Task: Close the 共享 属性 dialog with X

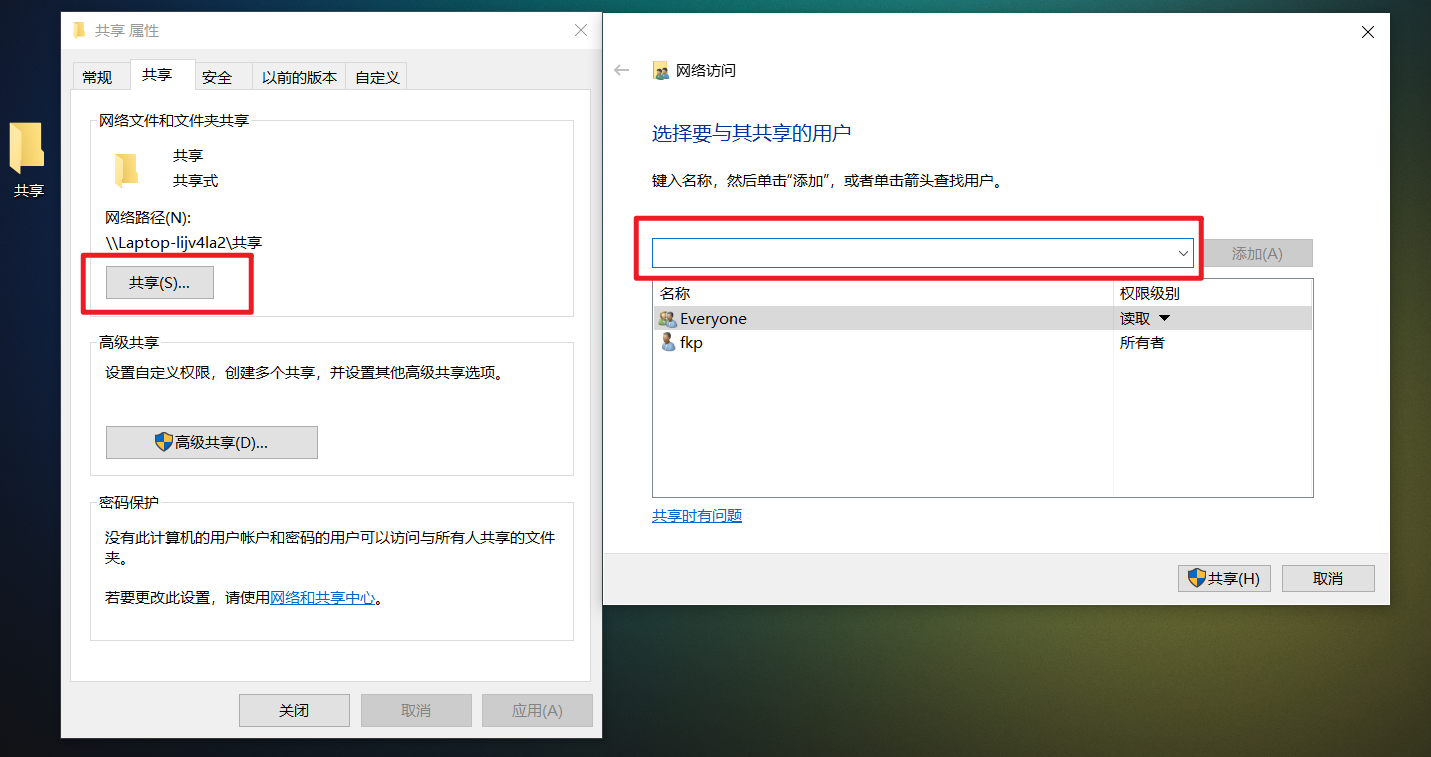Action: [580, 31]
